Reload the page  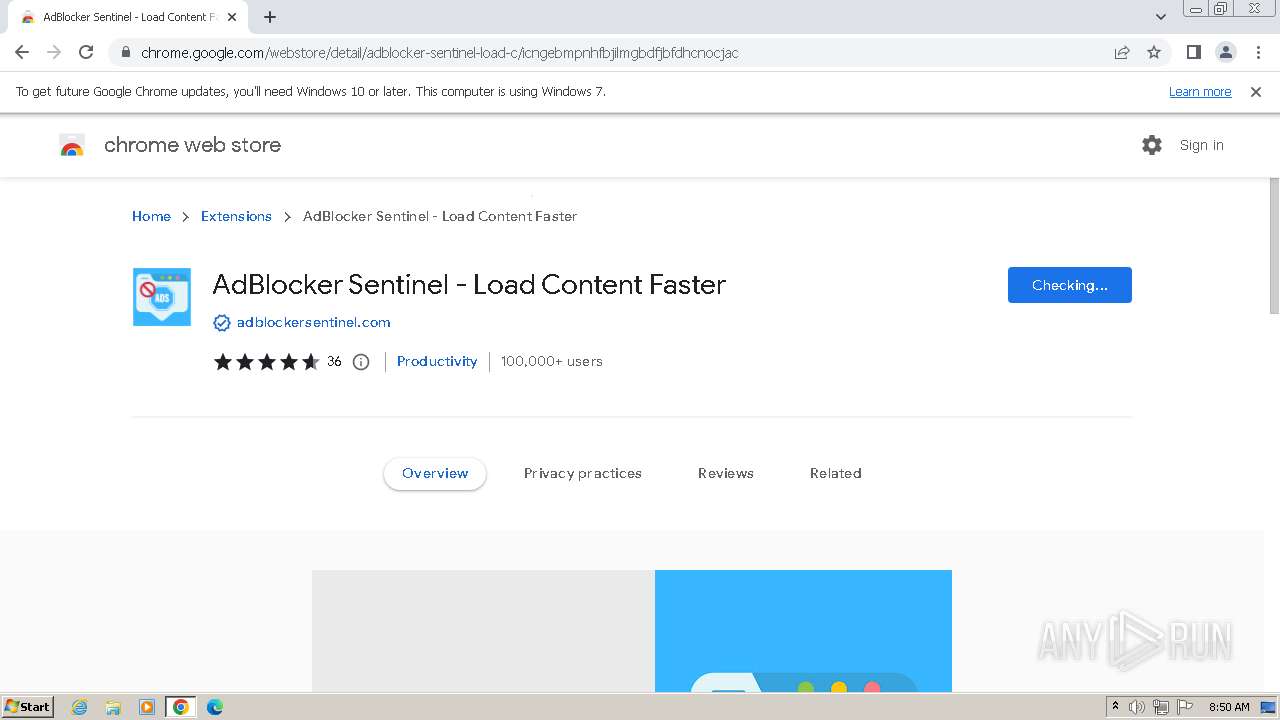(x=86, y=52)
